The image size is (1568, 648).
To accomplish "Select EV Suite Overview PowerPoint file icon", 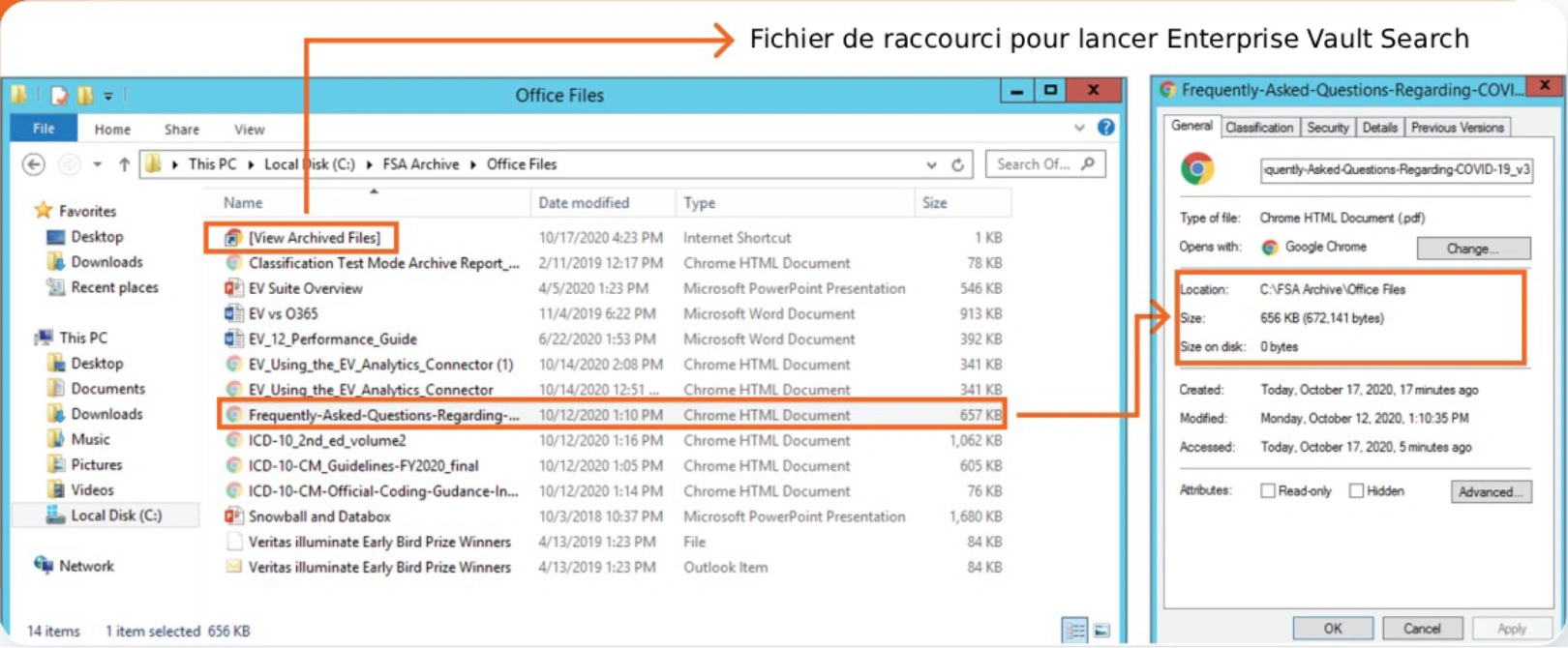I will (233, 288).
